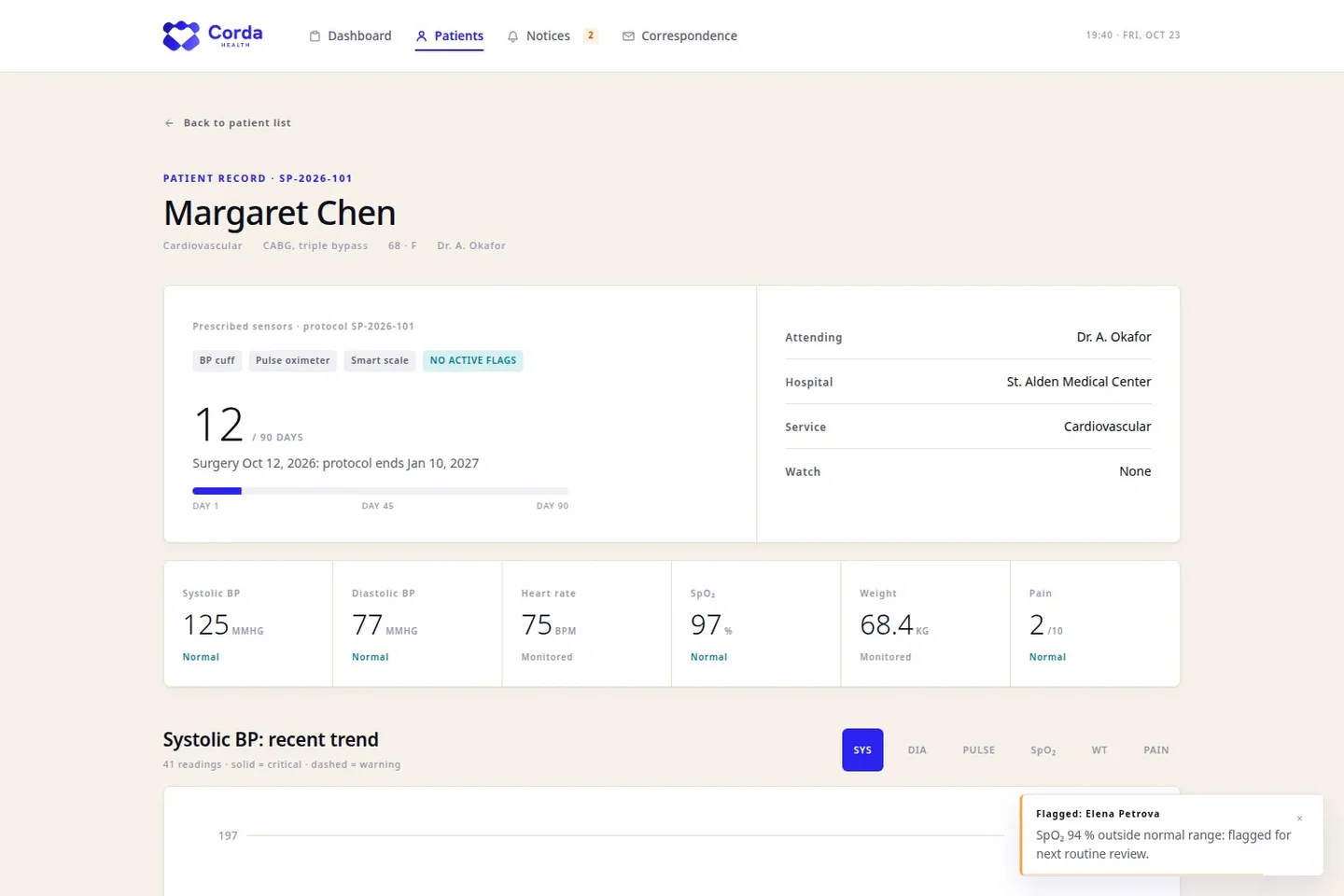Click the DAY 90 progress label

coord(553,506)
